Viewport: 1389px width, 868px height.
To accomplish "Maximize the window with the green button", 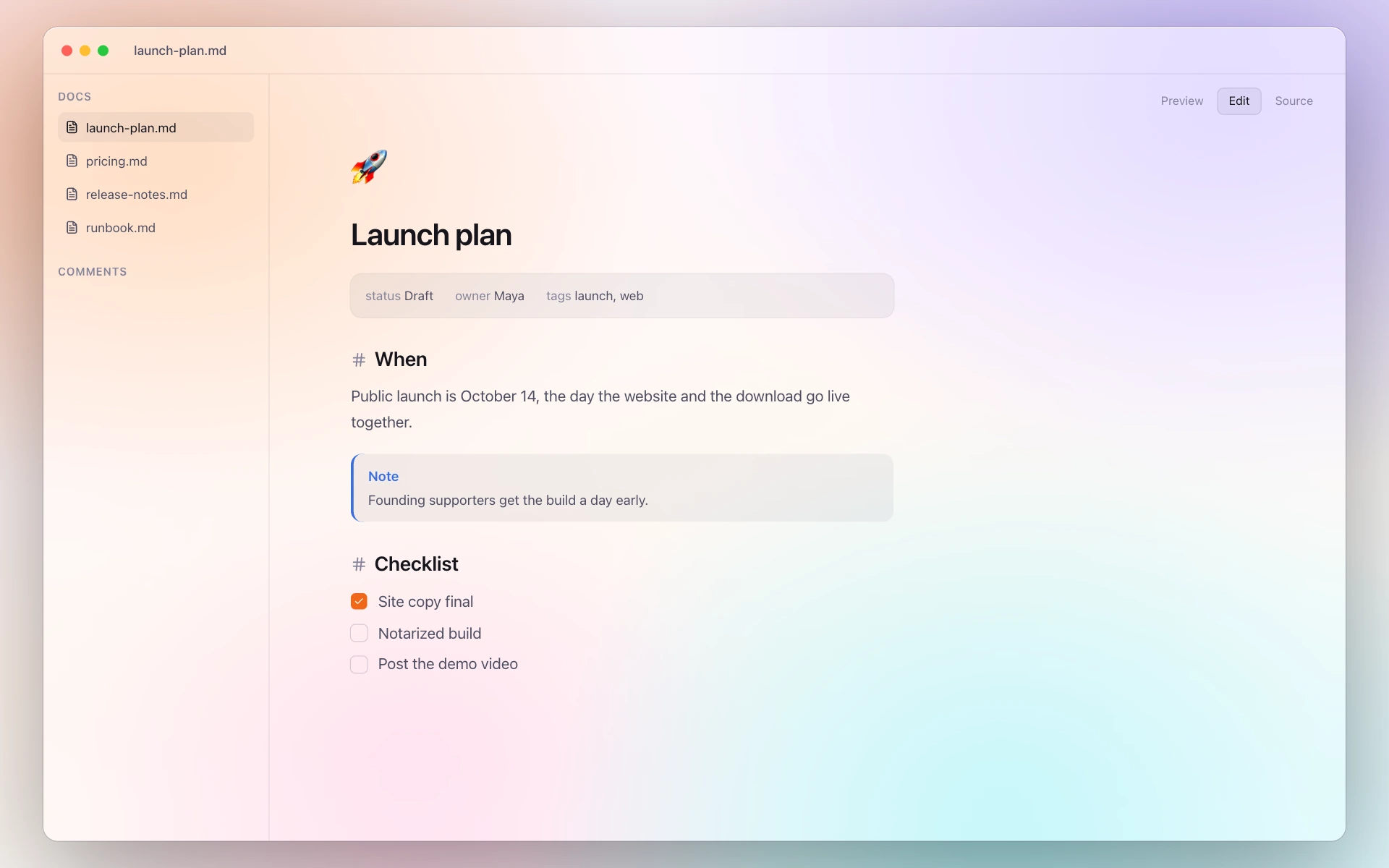I will (x=103, y=51).
